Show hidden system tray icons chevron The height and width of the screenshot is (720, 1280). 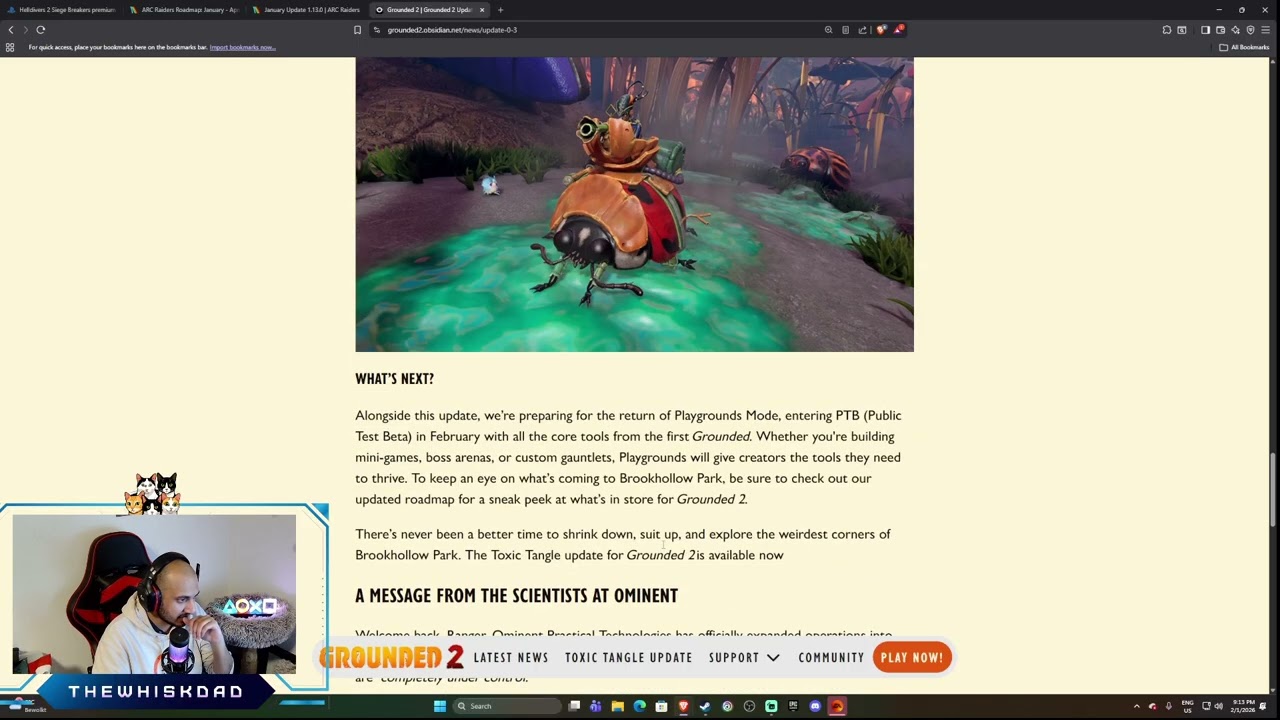(1136, 706)
